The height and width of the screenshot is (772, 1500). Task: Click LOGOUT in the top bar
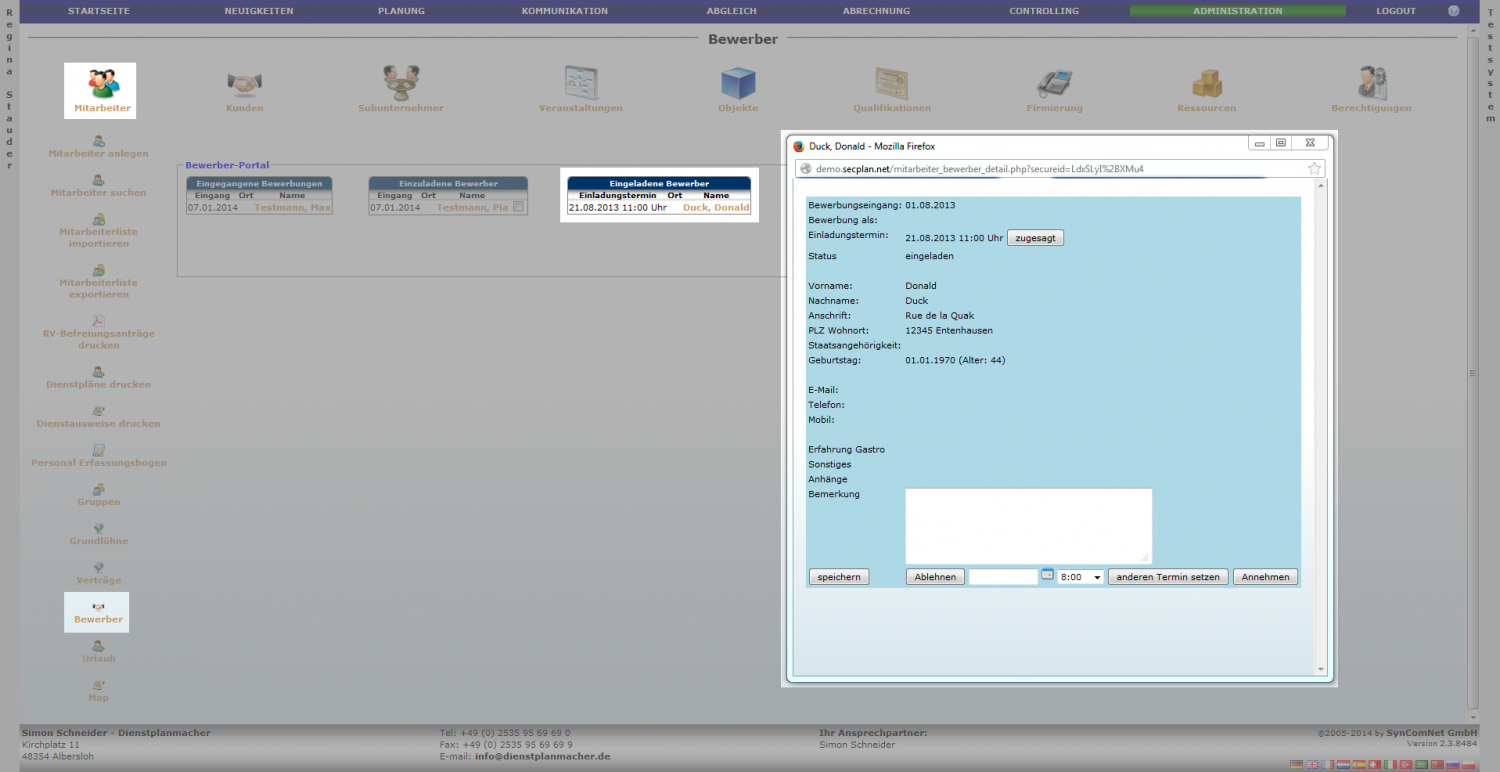(1396, 11)
